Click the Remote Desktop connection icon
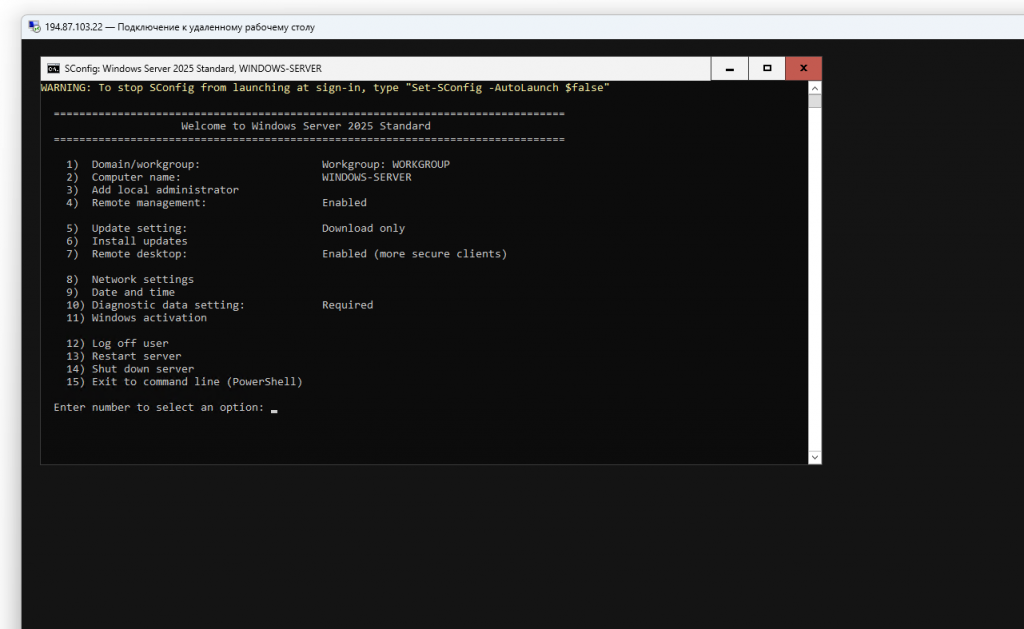This screenshot has height=629, width=1024. tap(33, 27)
